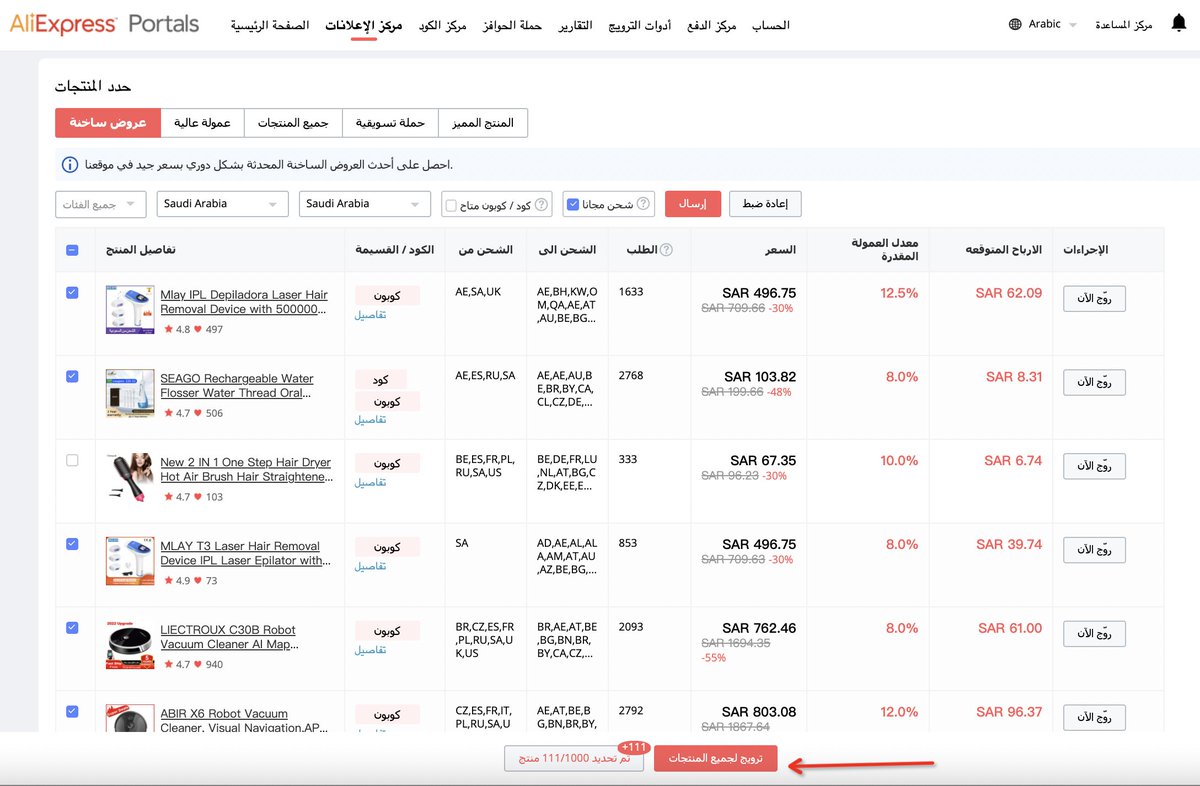Click the Mlay IPL Depiladora product thumbnail
The width and height of the screenshot is (1200, 786).
(x=130, y=310)
